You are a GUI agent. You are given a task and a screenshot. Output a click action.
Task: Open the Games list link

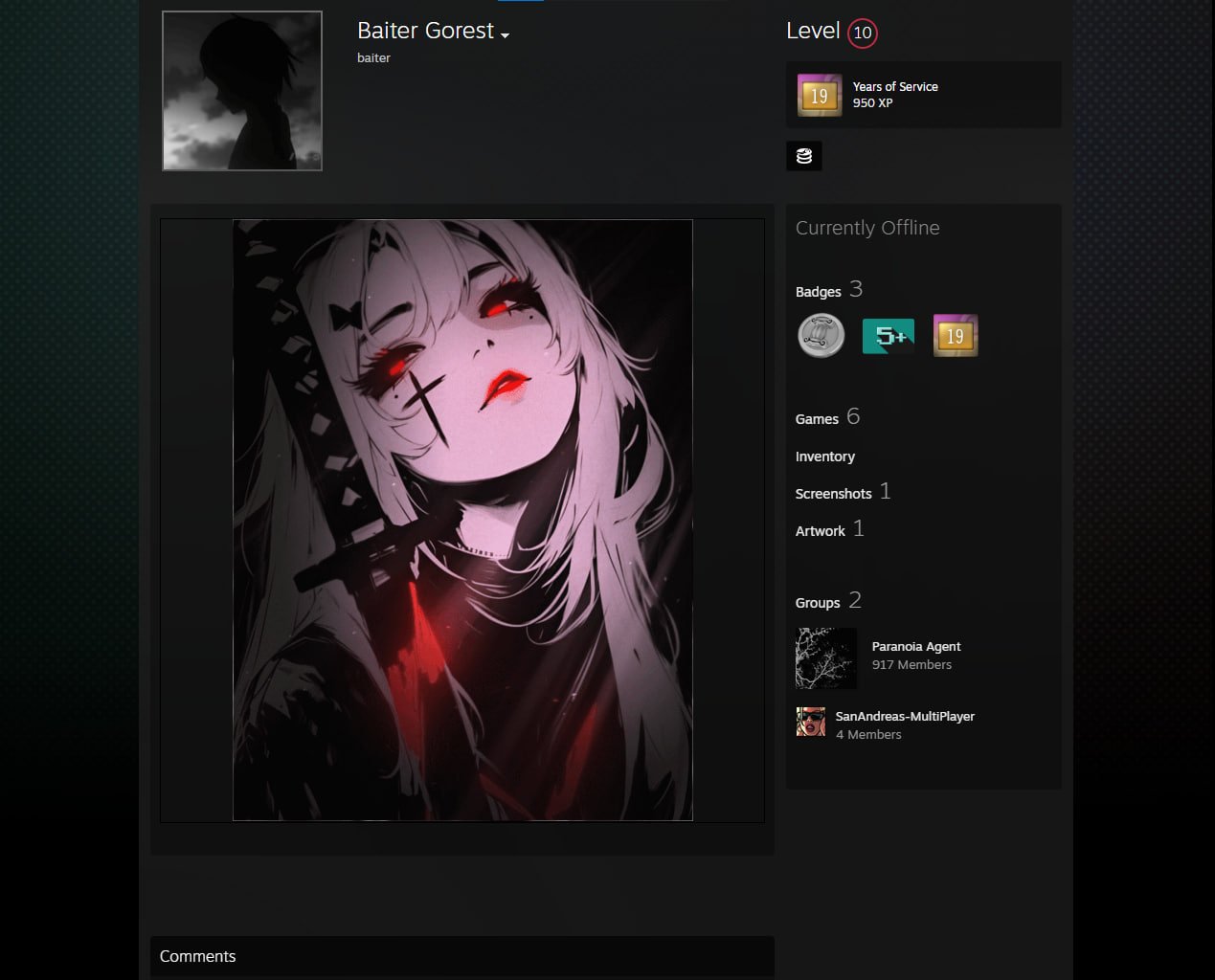(x=817, y=419)
